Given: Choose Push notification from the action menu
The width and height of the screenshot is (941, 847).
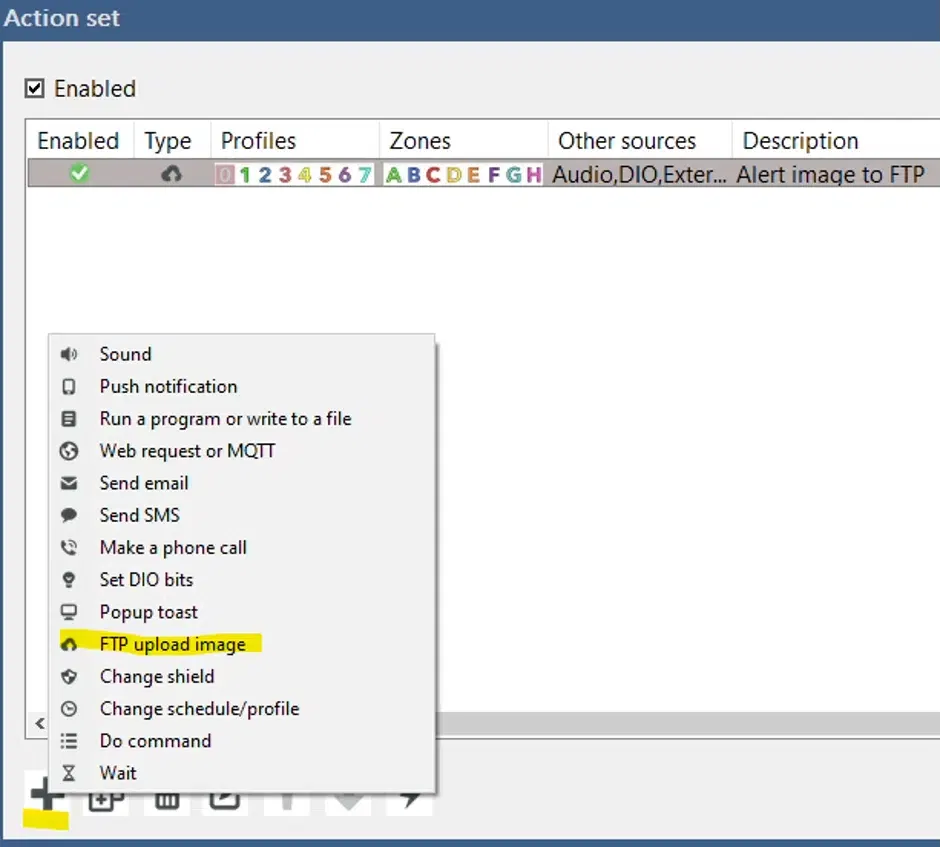Looking at the screenshot, I should point(168,387).
